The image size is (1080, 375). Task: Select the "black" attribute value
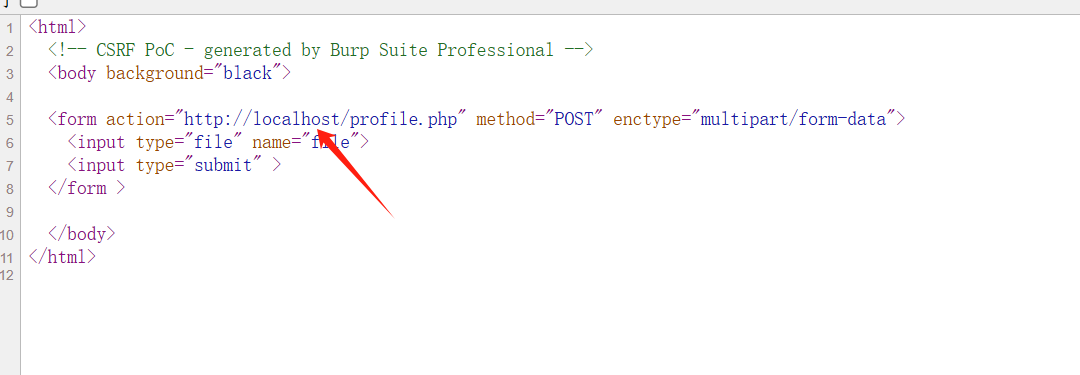tap(248, 73)
